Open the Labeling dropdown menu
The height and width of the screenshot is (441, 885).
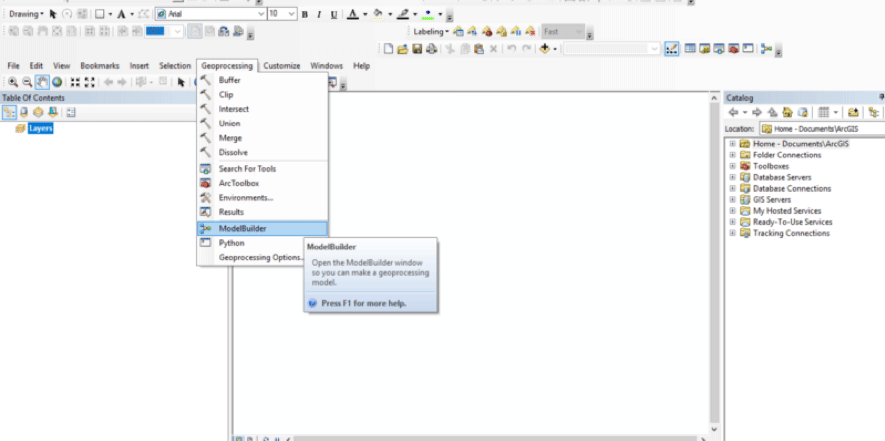pyautogui.click(x=431, y=32)
